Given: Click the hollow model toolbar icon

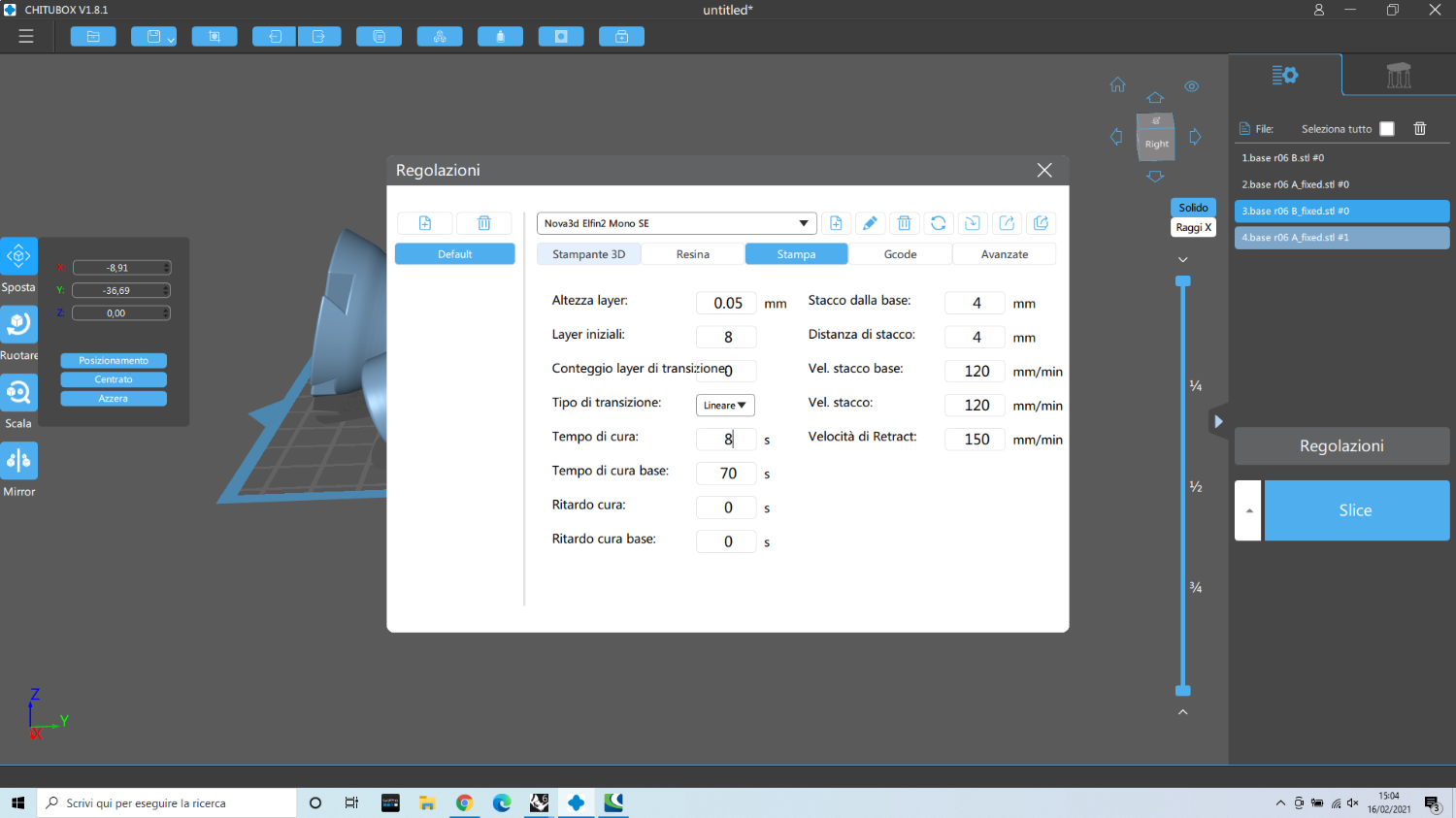Looking at the screenshot, I should pyautogui.click(x=561, y=37).
